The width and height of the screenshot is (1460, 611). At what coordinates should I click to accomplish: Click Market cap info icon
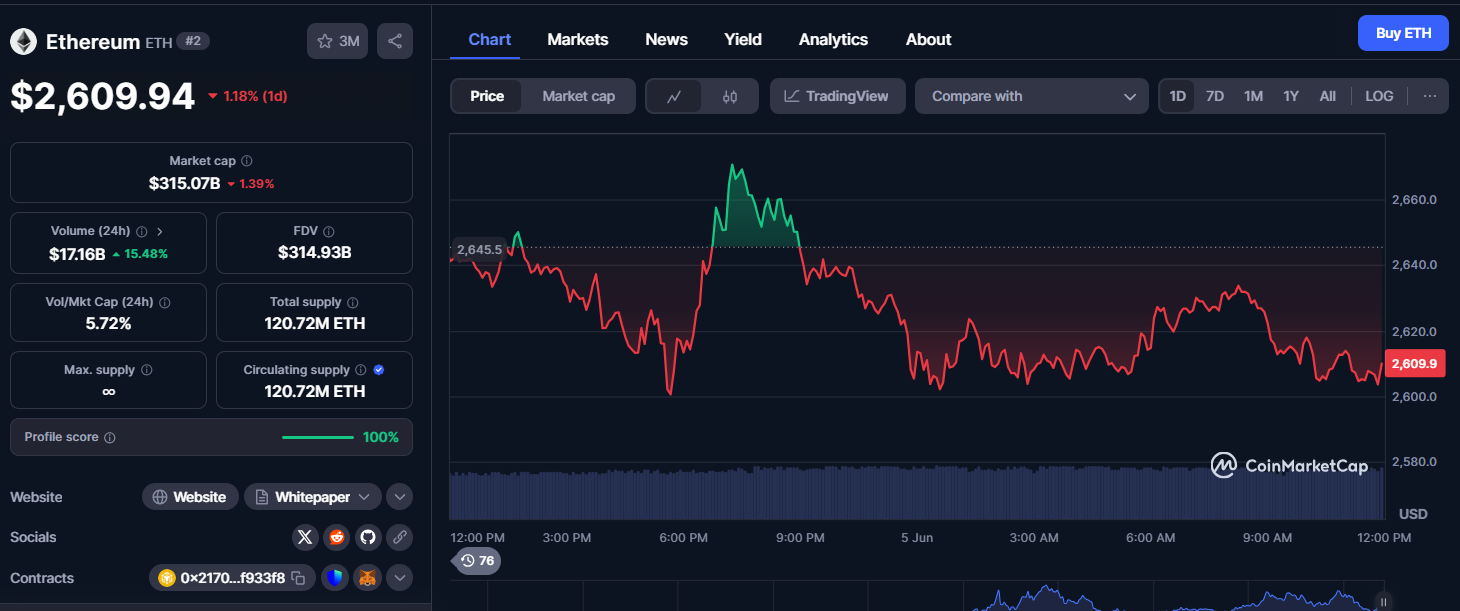(247, 161)
